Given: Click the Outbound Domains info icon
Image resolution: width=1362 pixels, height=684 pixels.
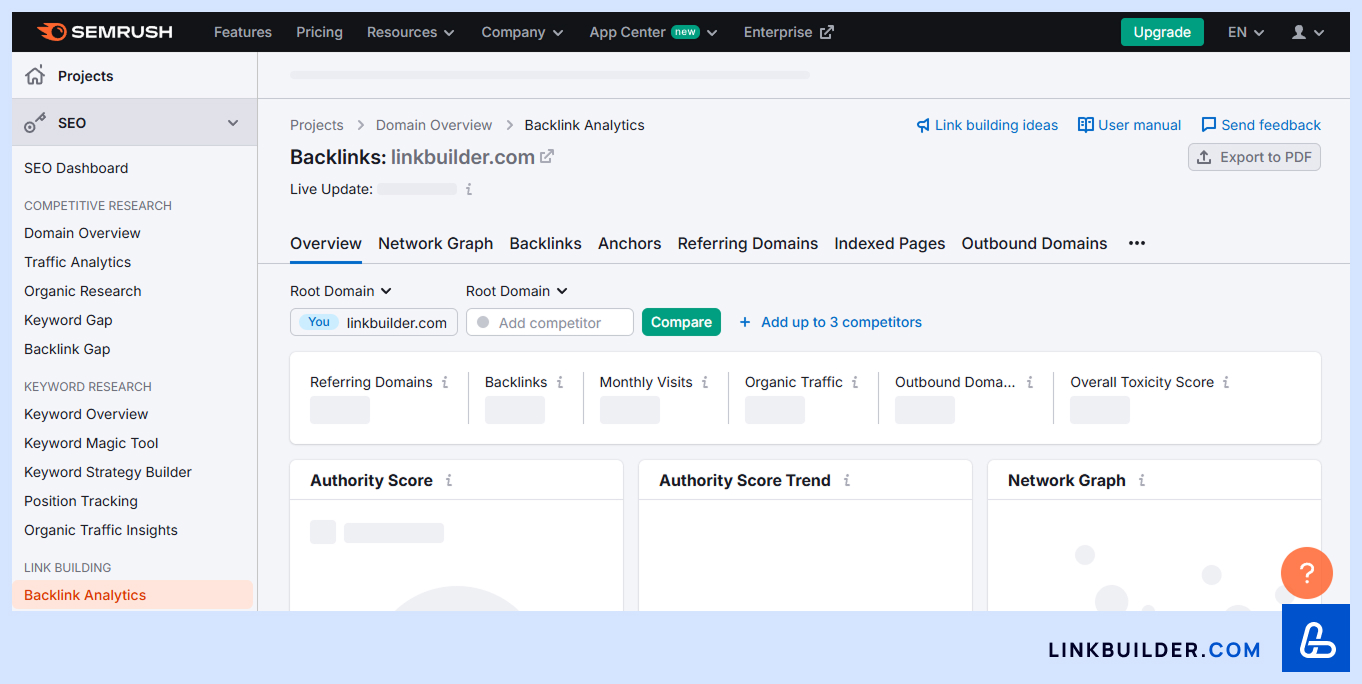Looking at the screenshot, I should coord(1030,382).
